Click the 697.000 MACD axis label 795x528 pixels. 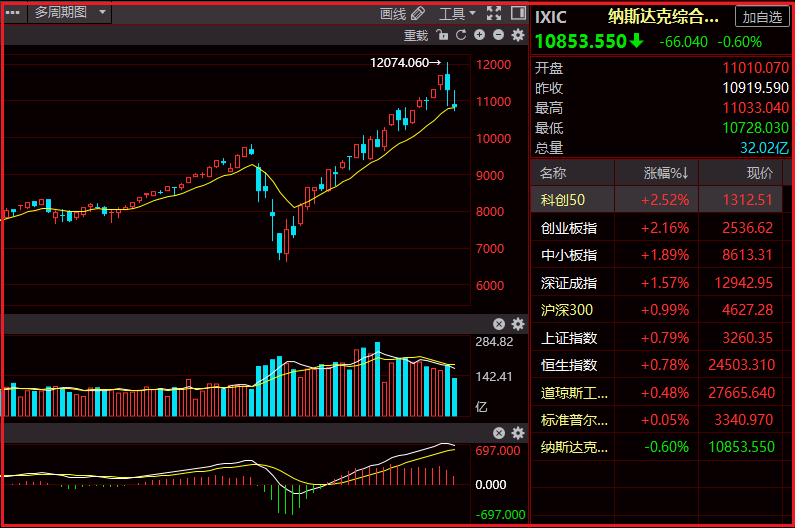(497, 451)
